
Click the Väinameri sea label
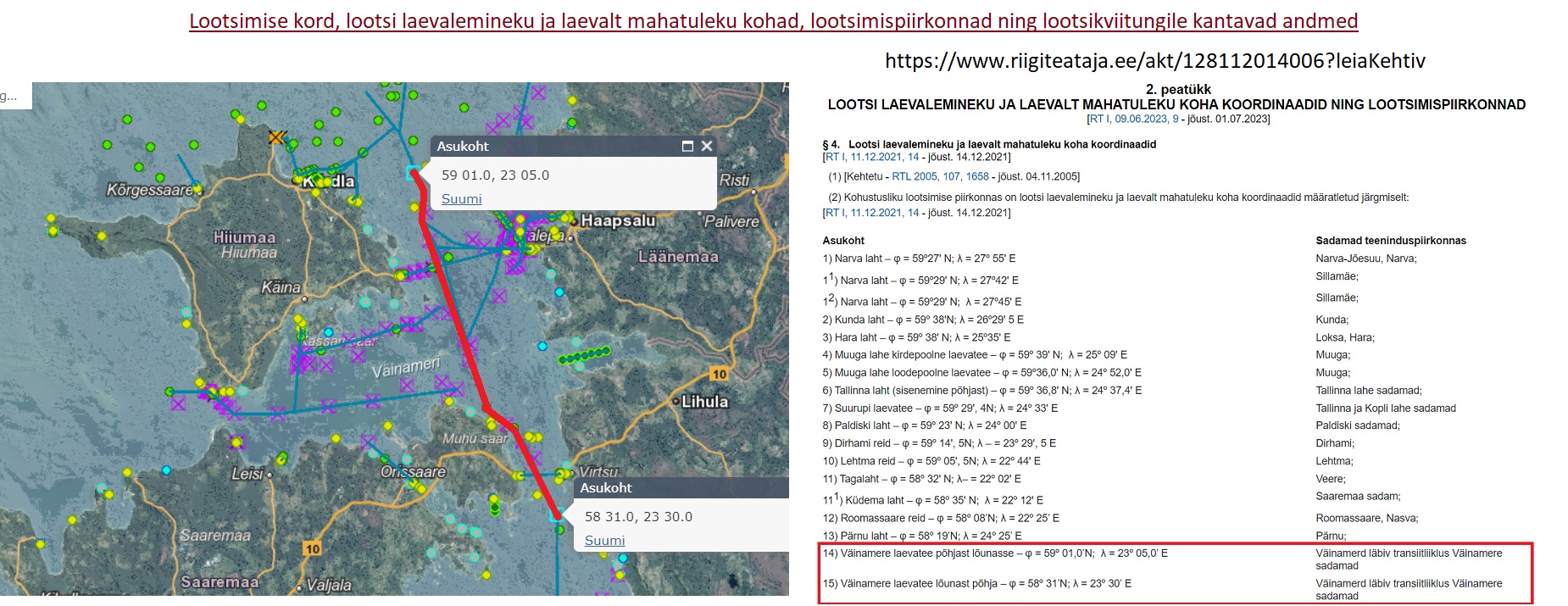point(406,367)
